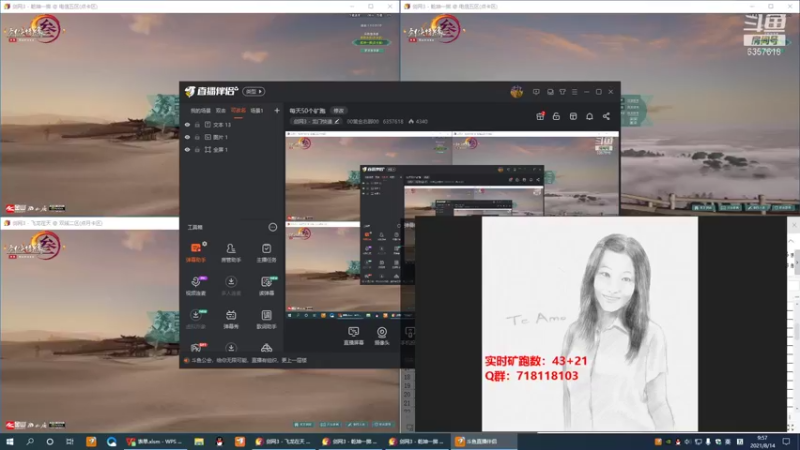Switch to 我的场景 scene tab
Screen dimensions: 800x450
(x=201, y=110)
